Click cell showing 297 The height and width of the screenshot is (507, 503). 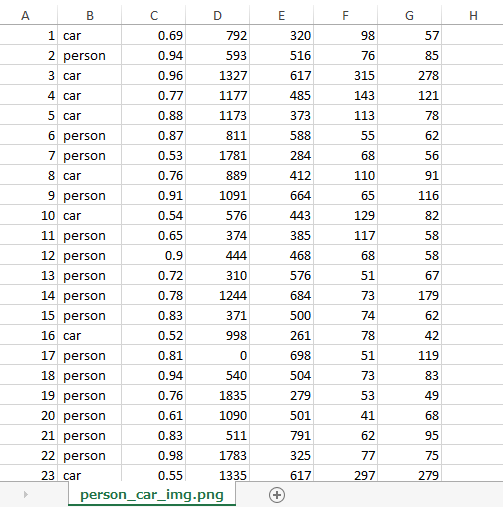[346, 474]
